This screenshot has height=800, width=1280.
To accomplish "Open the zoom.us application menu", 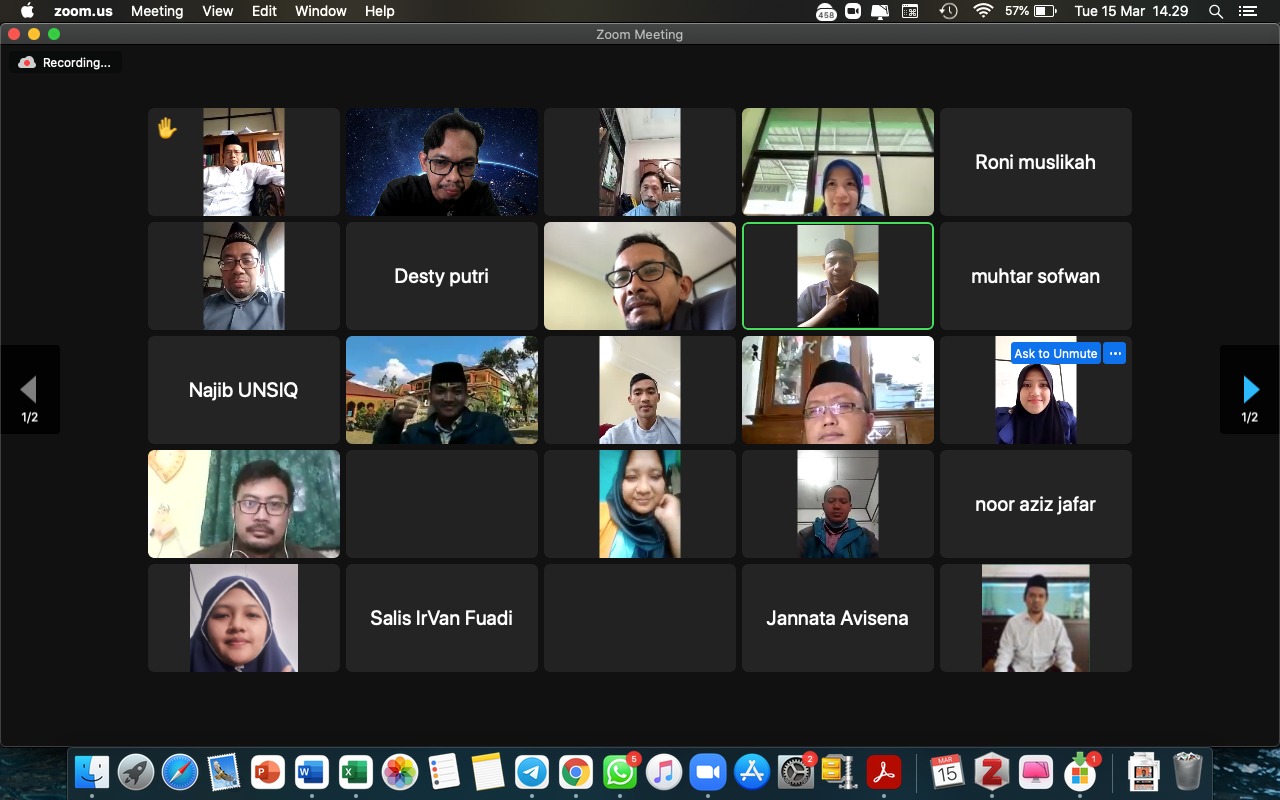I will (84, 11).
